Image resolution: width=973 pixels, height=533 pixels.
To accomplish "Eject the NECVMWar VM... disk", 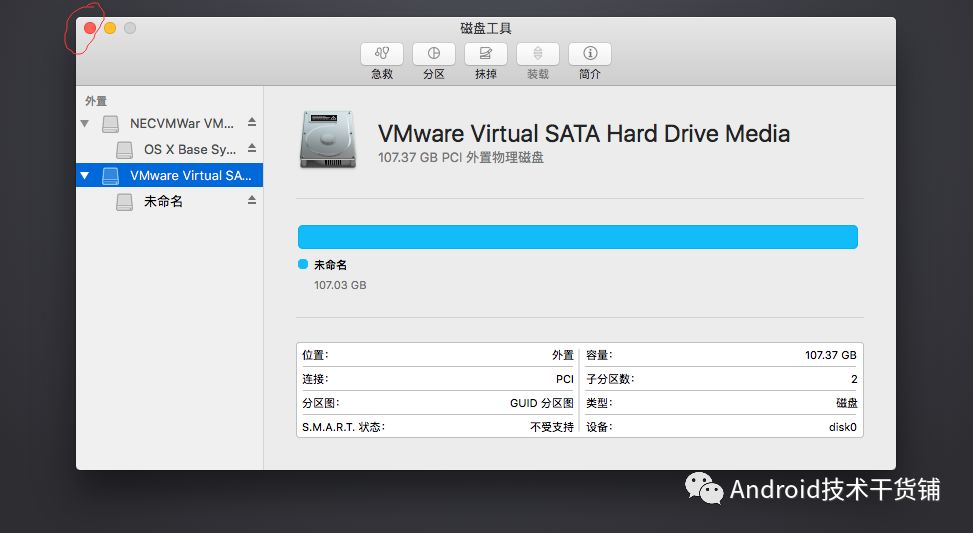I will click(252, 122).
